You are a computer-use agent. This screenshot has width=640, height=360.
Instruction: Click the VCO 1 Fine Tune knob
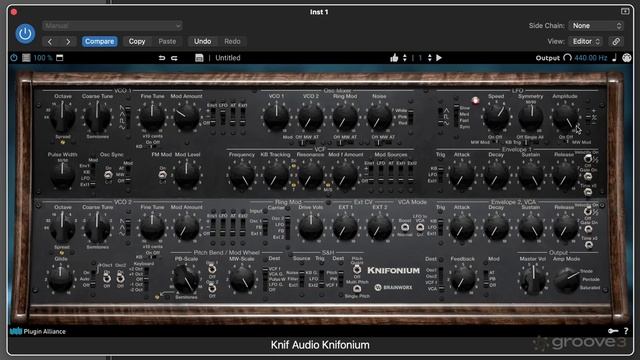[152, 117]
